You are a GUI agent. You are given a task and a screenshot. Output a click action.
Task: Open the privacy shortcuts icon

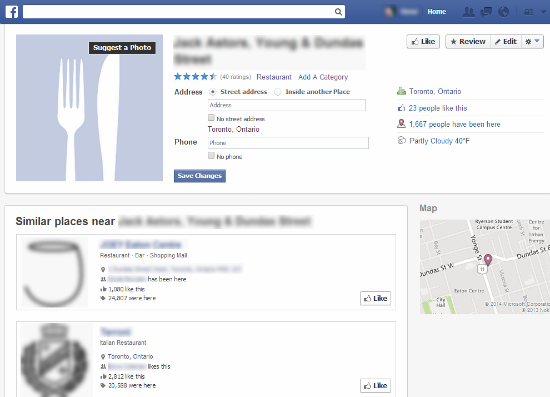point(528,12)
